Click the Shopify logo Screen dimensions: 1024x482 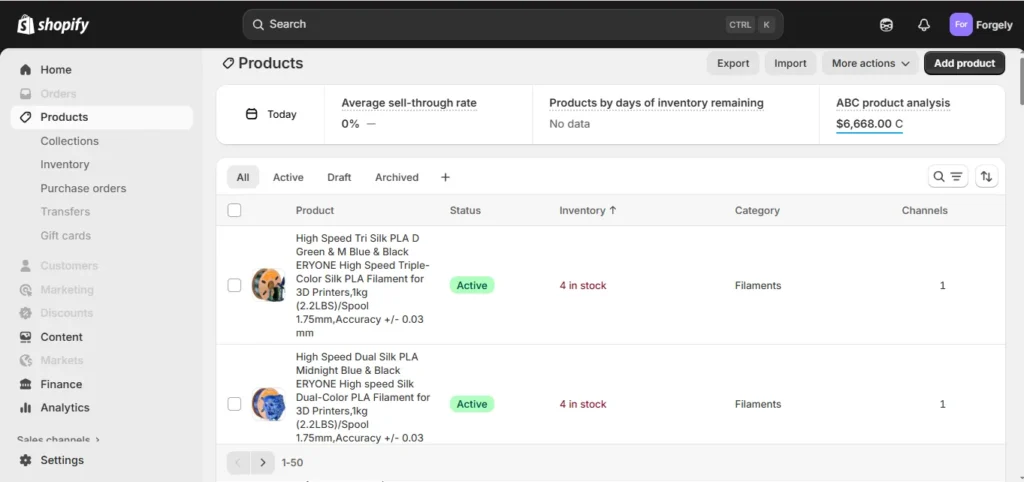point(53,25)
